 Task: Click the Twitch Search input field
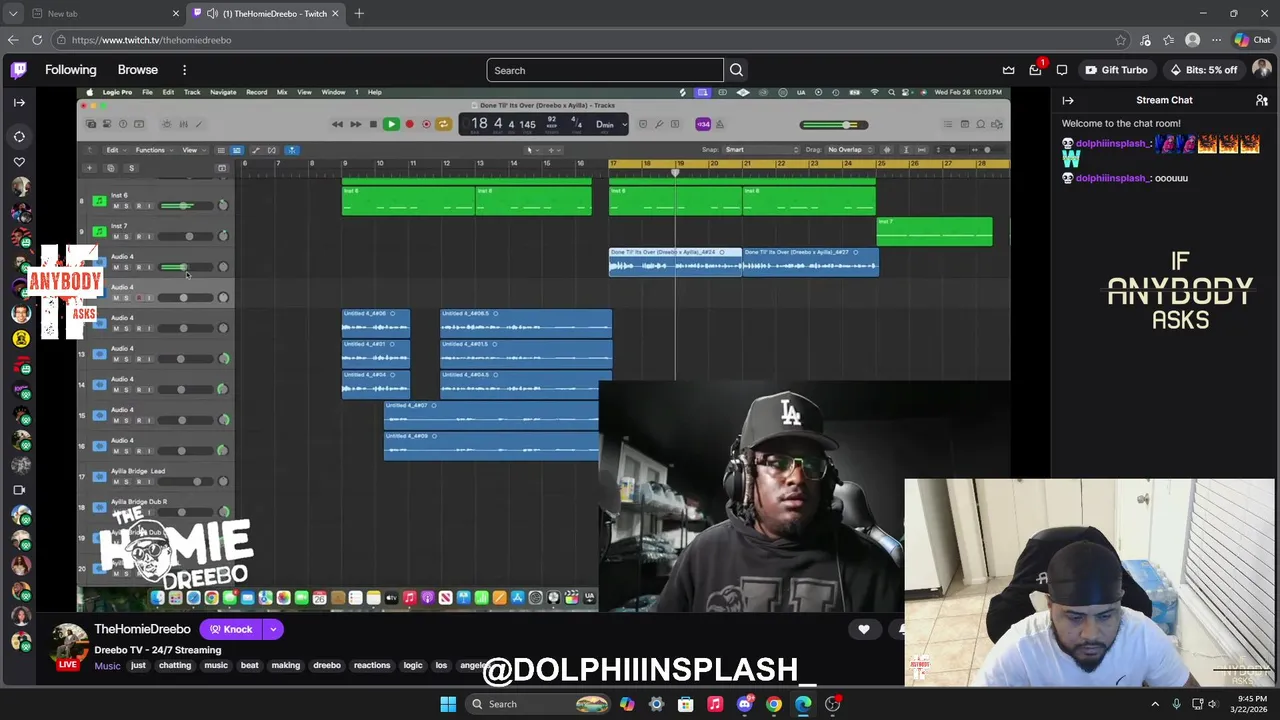[x=605, y=70]
